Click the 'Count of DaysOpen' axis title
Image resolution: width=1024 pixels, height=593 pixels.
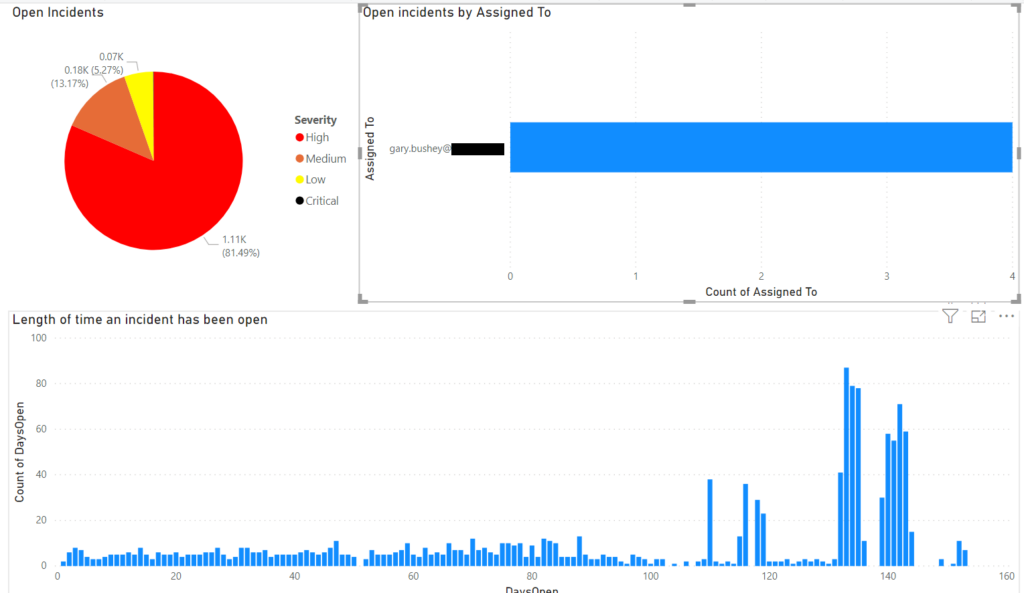[19, 452]
